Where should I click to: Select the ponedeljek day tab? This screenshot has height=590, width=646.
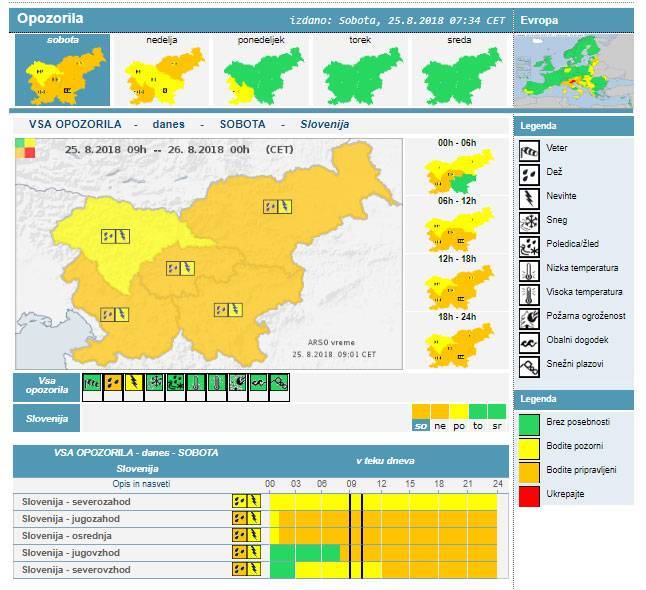[261, 71]
